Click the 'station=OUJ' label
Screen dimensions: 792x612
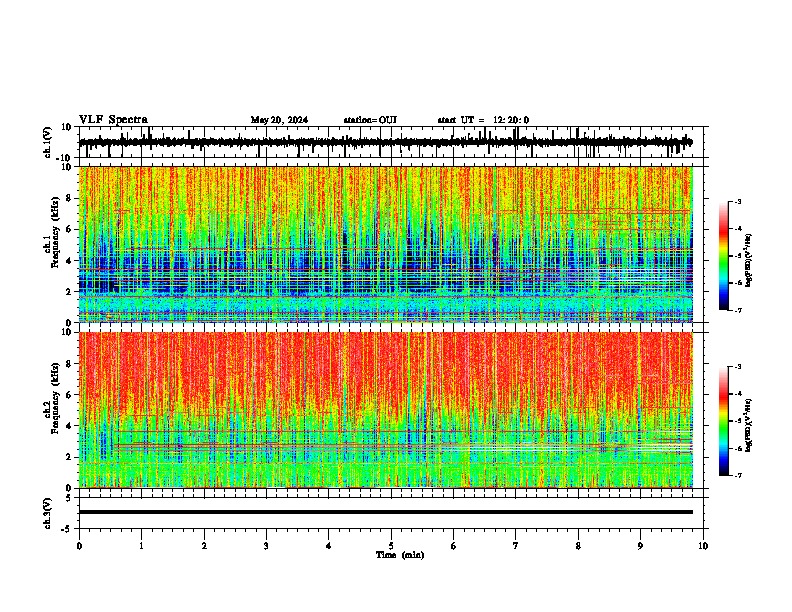point(370,120)
